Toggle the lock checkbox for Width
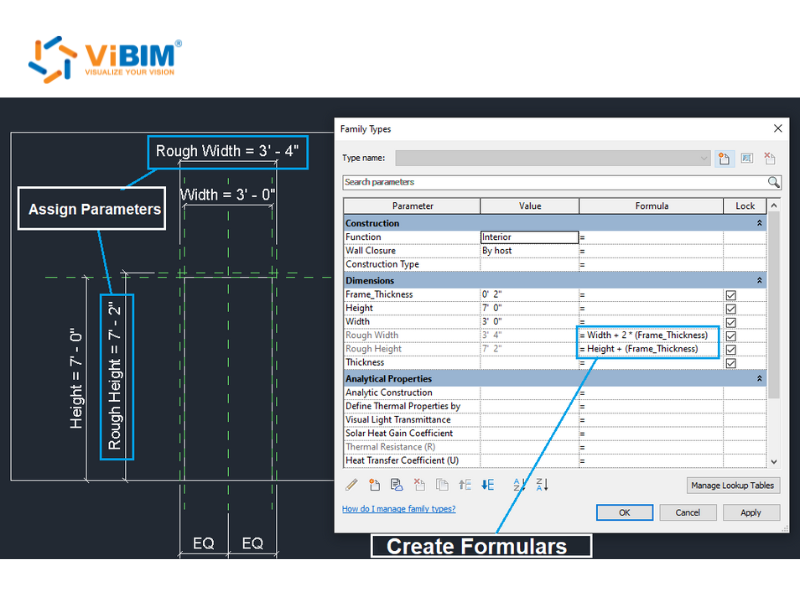Screen dimensions: 800x600 731,322
